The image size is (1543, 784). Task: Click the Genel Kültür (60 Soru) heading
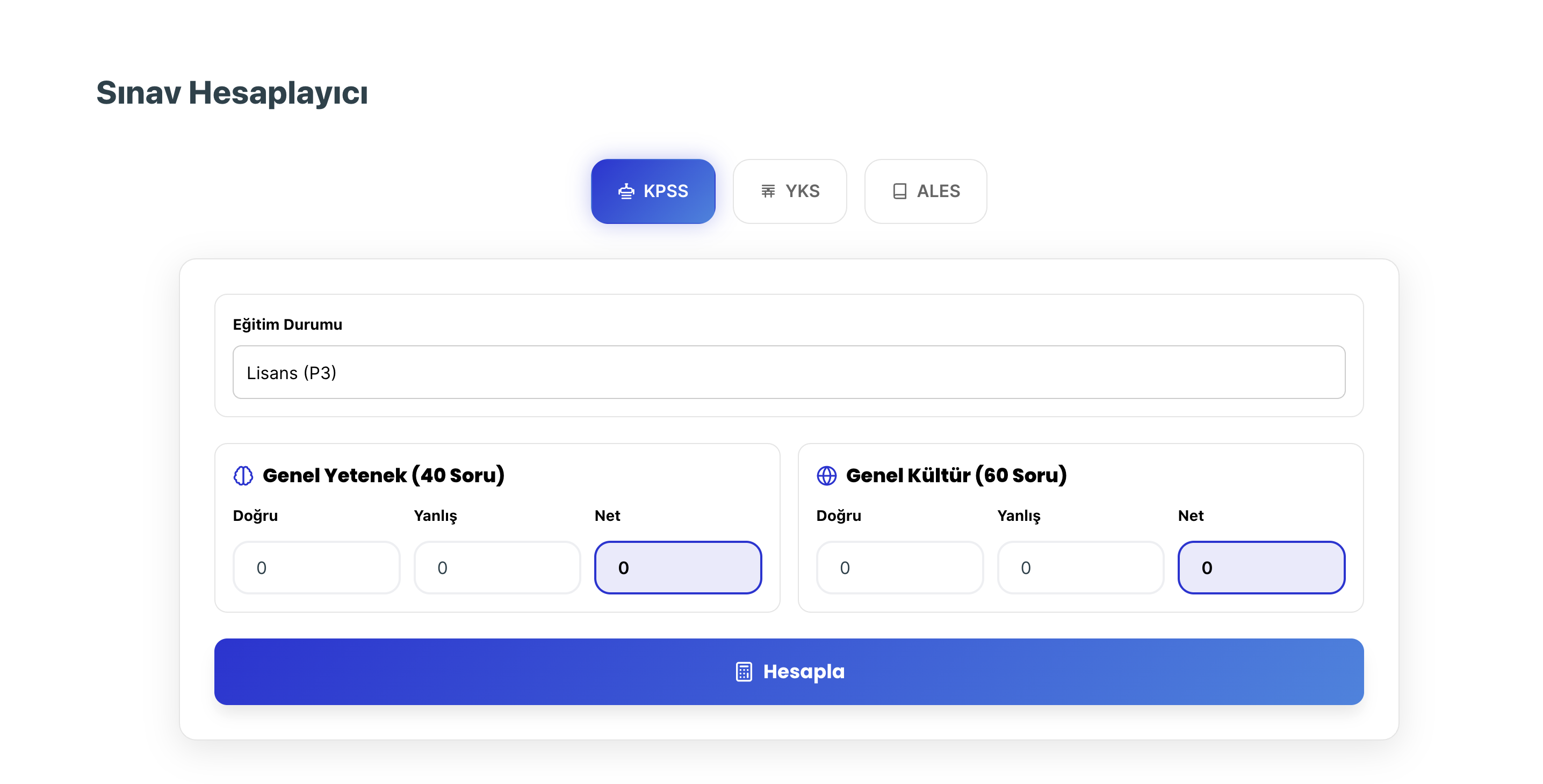pos(957,476)
